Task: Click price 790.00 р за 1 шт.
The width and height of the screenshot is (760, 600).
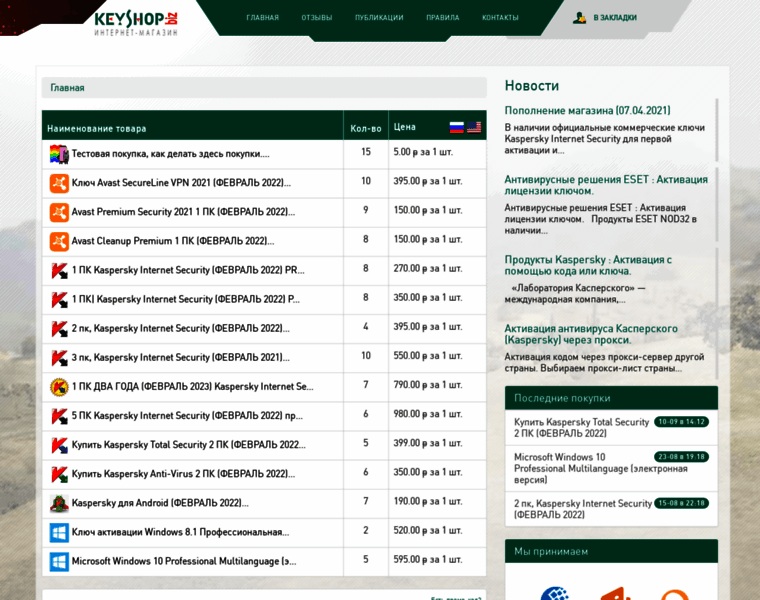Action: coord(428,385)
